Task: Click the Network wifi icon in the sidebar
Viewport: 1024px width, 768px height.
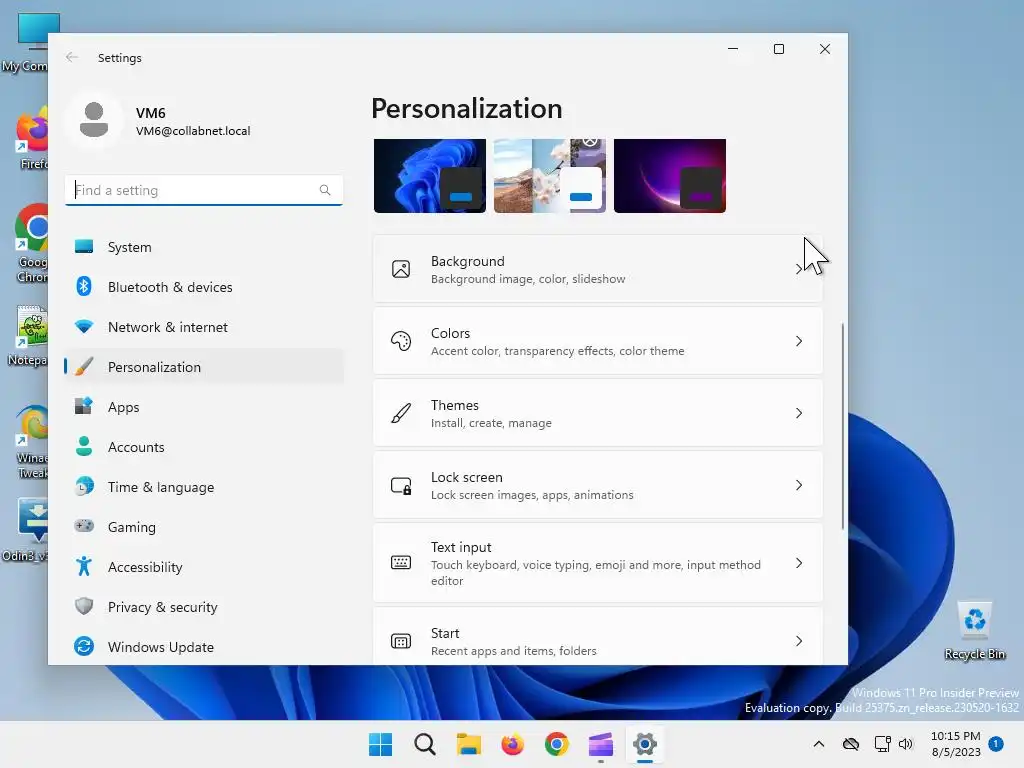Action: [x=84, y=326]
